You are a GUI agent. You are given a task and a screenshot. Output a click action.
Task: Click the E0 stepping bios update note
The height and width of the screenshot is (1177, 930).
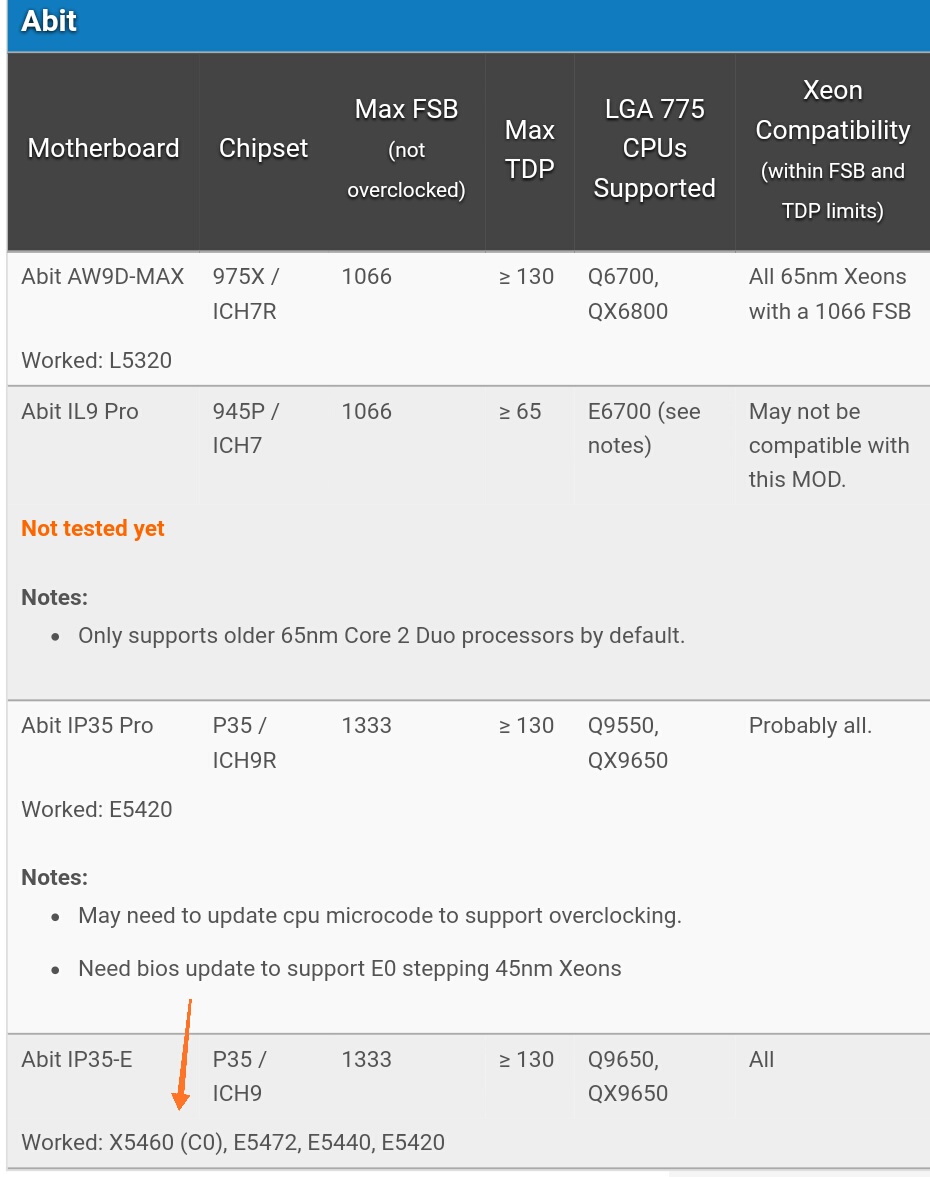(x=350, y=969)
